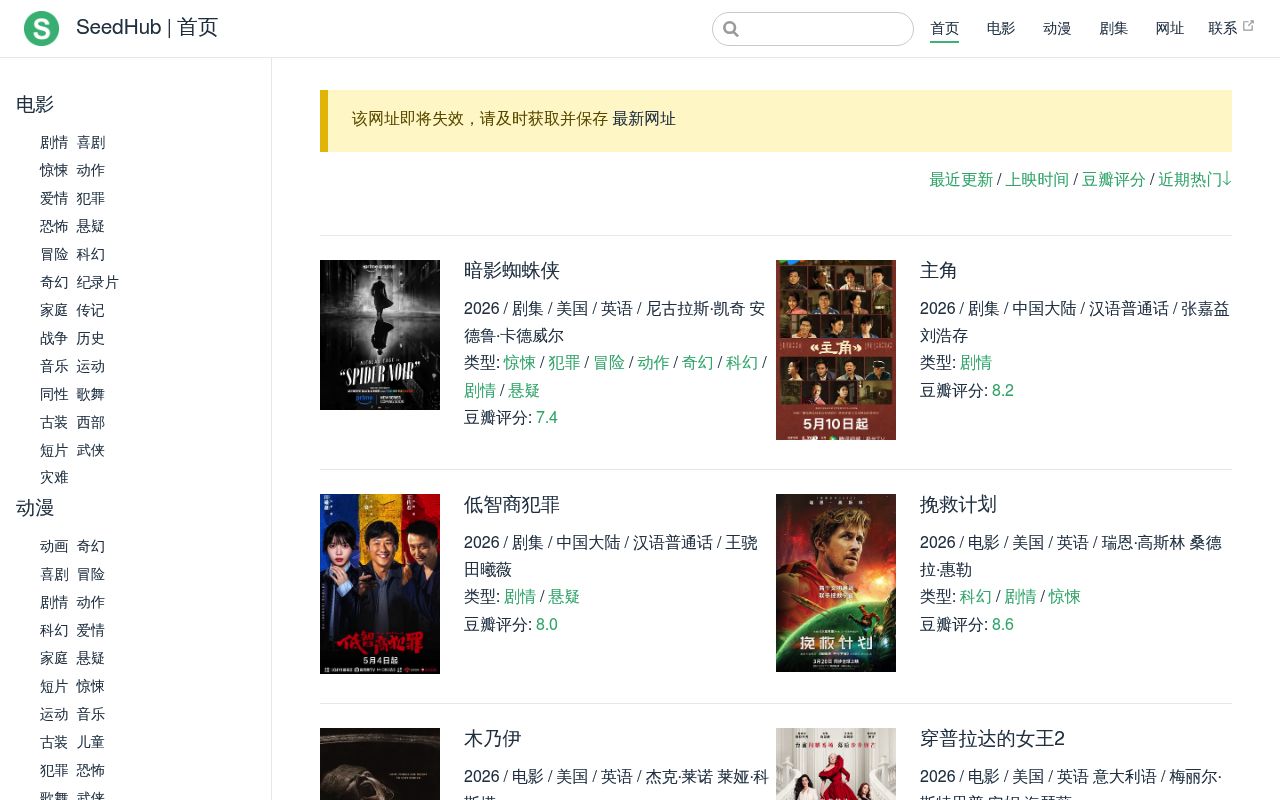1280x800 pixels.
Task: Sort by 最近更新
Action: click(x=961, y=180)
